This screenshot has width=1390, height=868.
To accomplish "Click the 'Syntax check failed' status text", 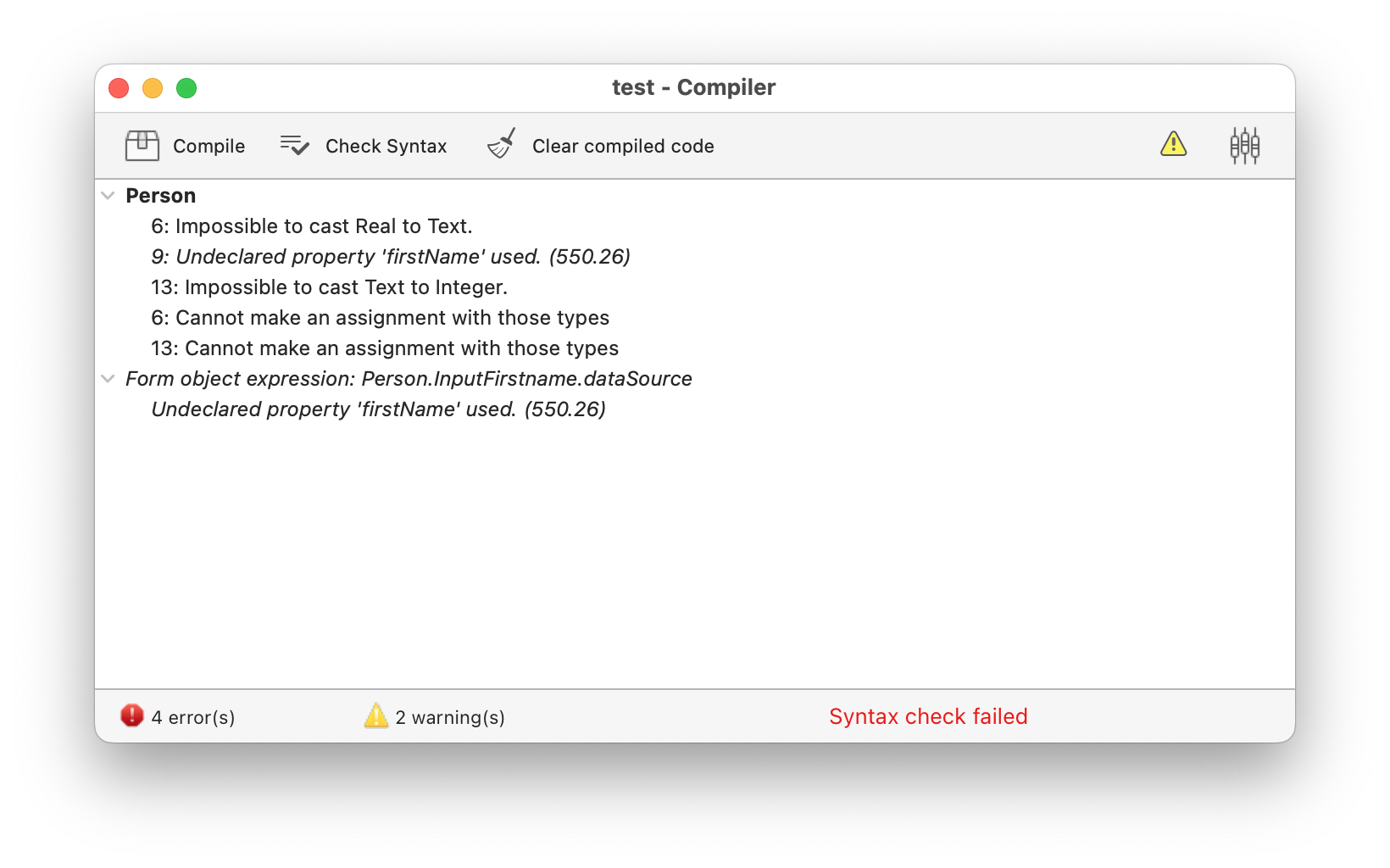I will 928,716.
